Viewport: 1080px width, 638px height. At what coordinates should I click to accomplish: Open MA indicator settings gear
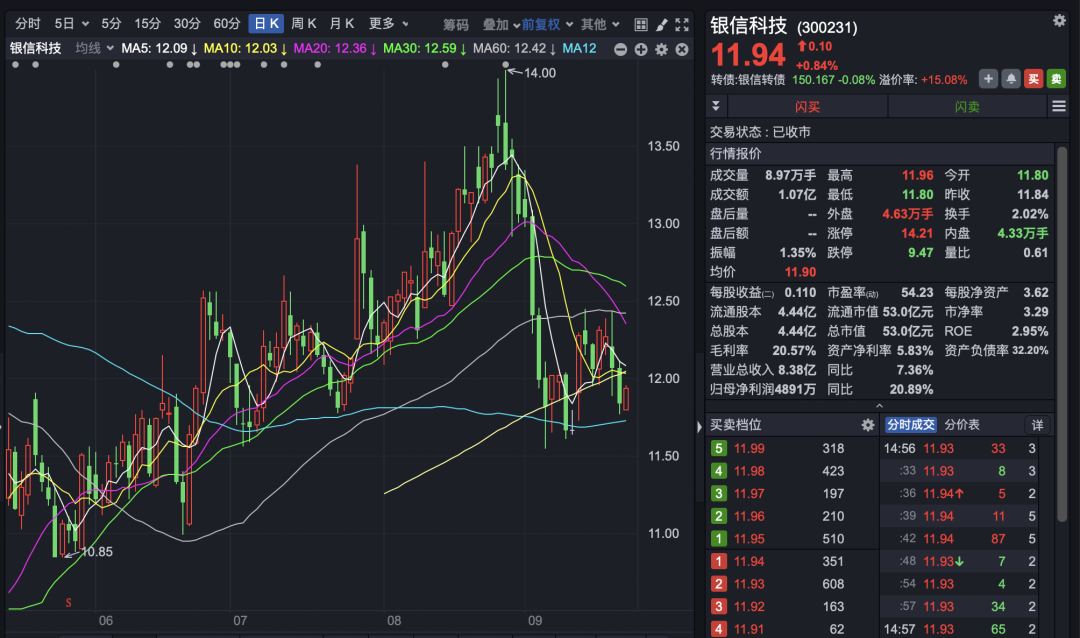coord(661,49)
